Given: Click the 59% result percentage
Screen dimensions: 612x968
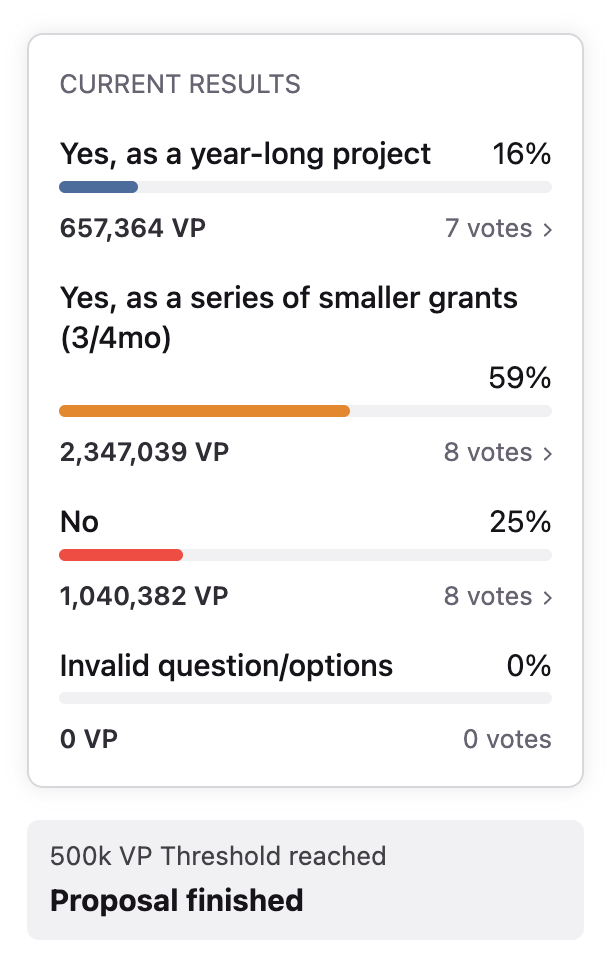Looking at the screenshot, I should [520, 378].
